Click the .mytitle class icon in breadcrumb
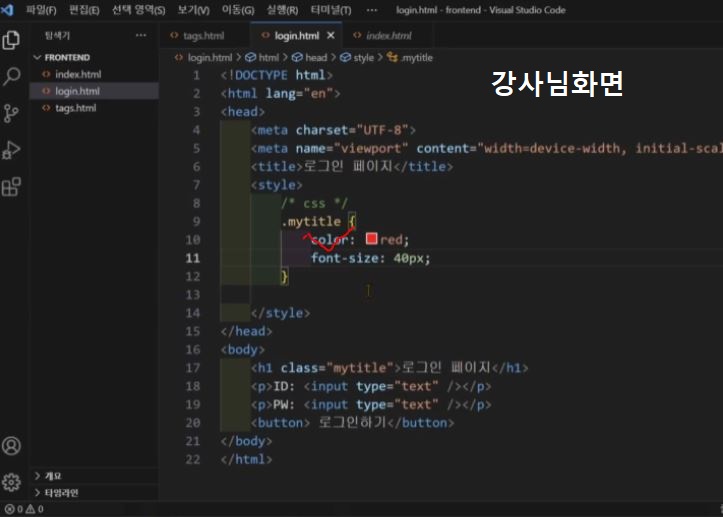Screen dimensions: 723x517 point(392,57)
